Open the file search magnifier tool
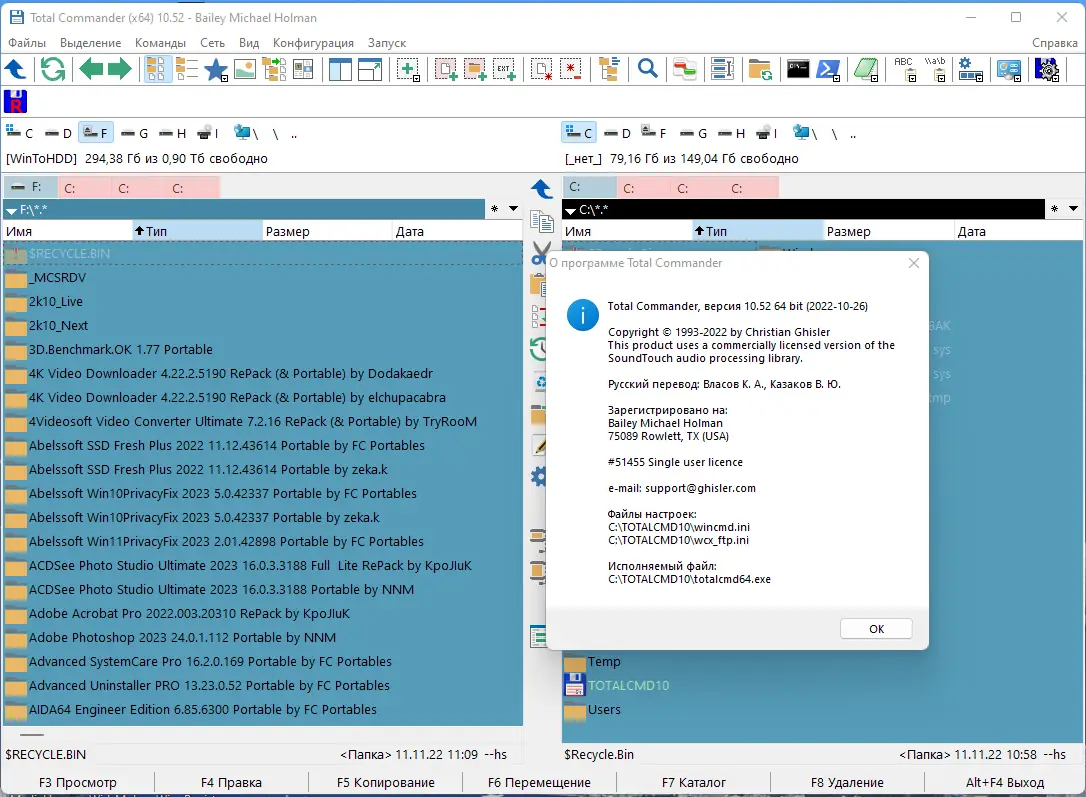This screenshot has height=797, width=1086. 648,69
